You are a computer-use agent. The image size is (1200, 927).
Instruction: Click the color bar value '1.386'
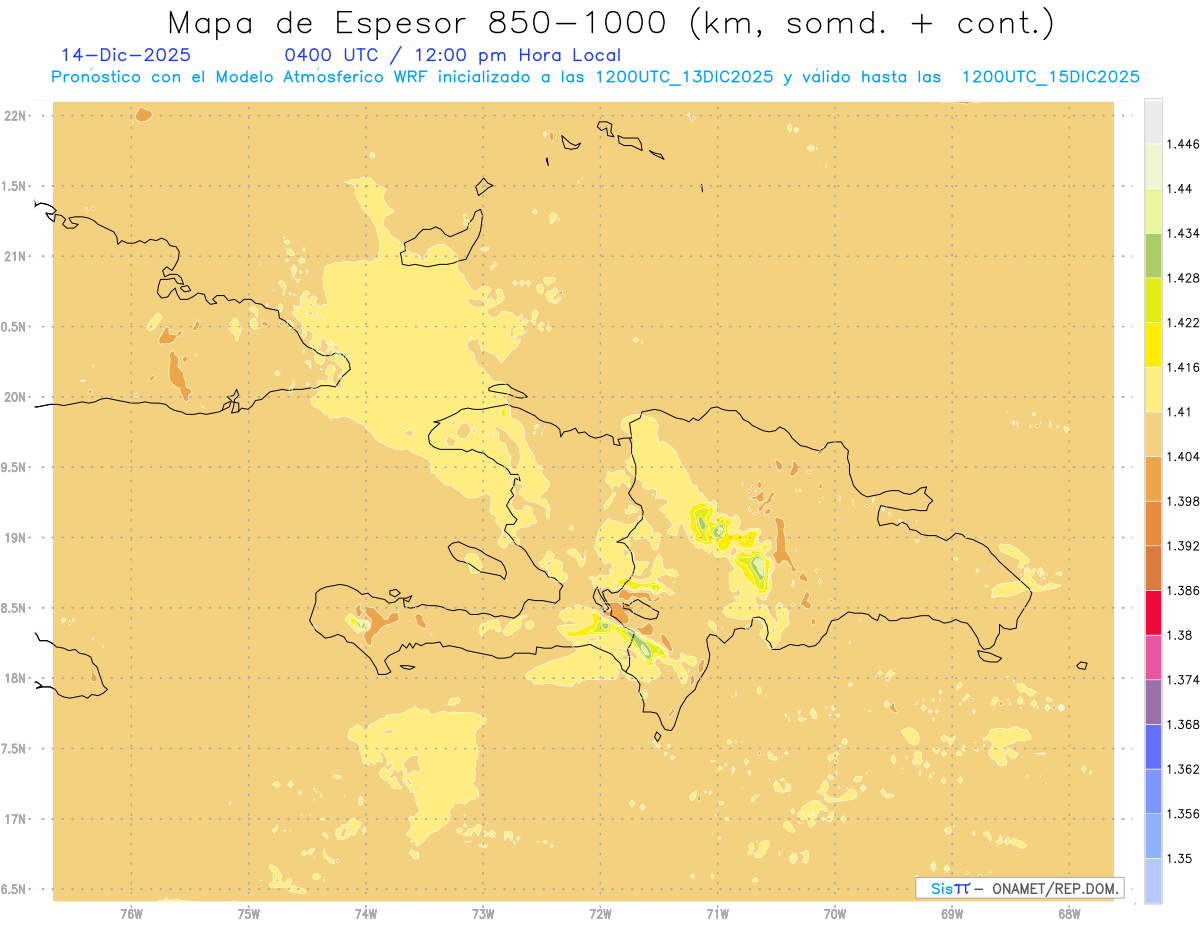click(1184, 590)
